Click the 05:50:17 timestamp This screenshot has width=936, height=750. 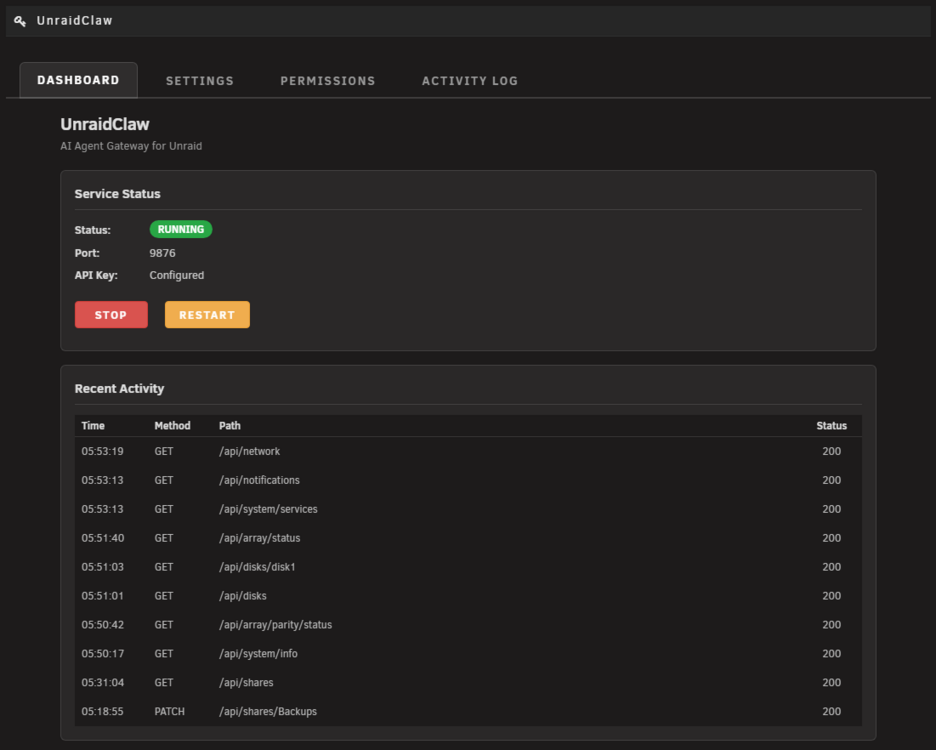coord(103,654)
